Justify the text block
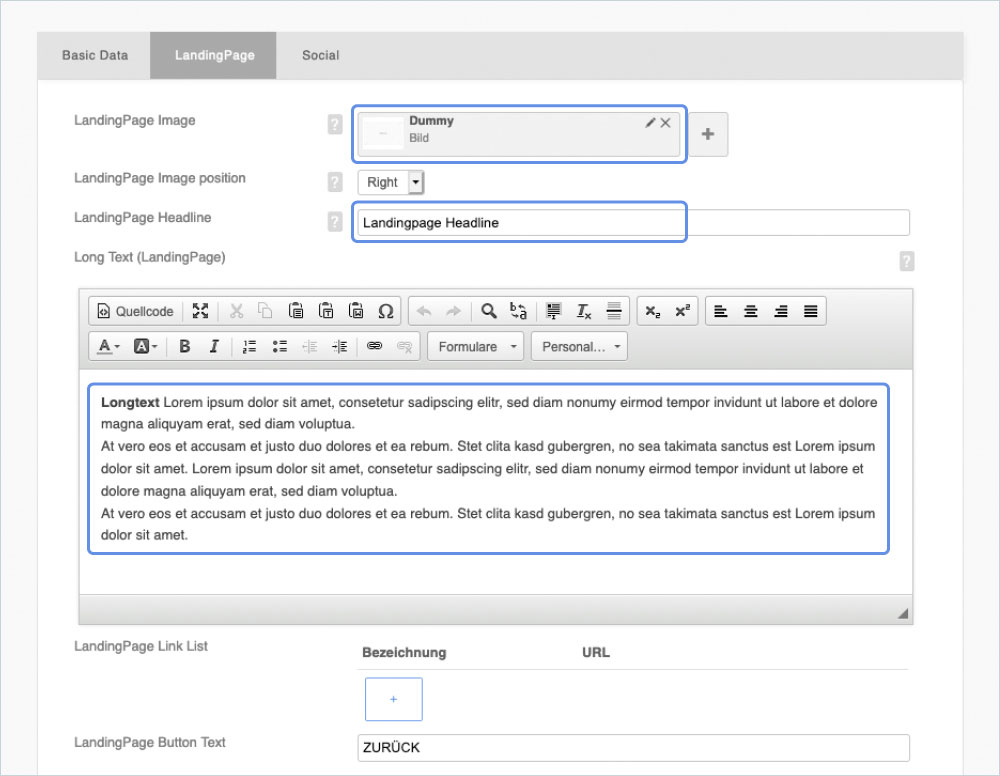1000x776 pixels. (811, 311)
